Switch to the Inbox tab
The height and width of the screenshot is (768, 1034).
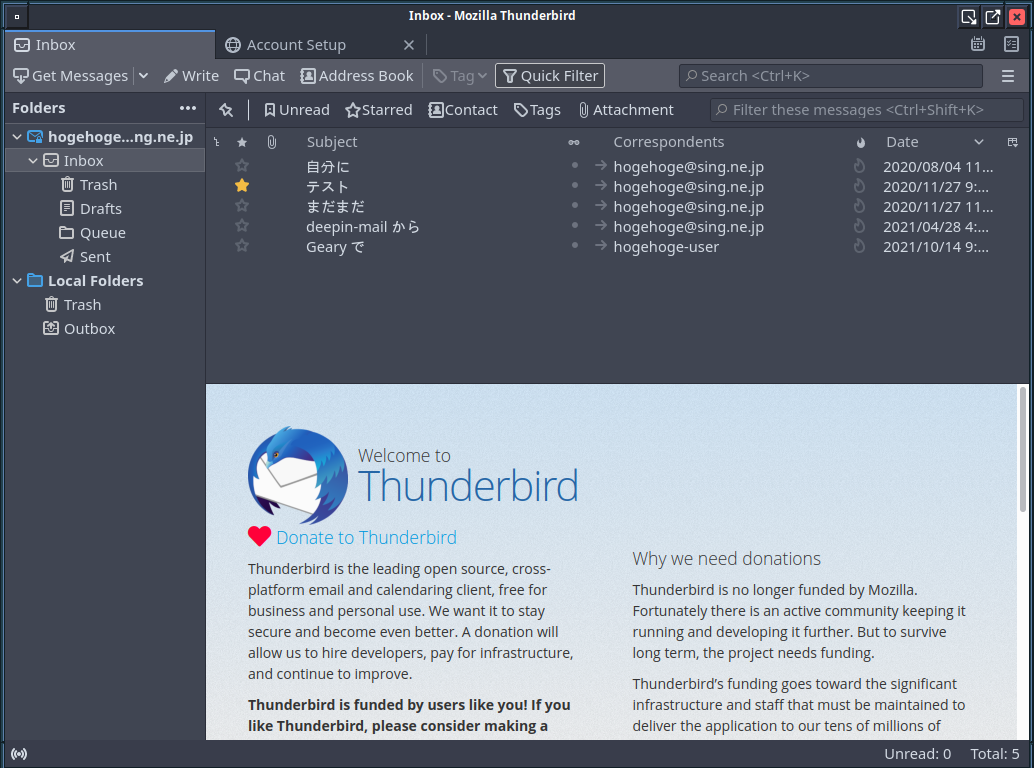tap(111, 45)
